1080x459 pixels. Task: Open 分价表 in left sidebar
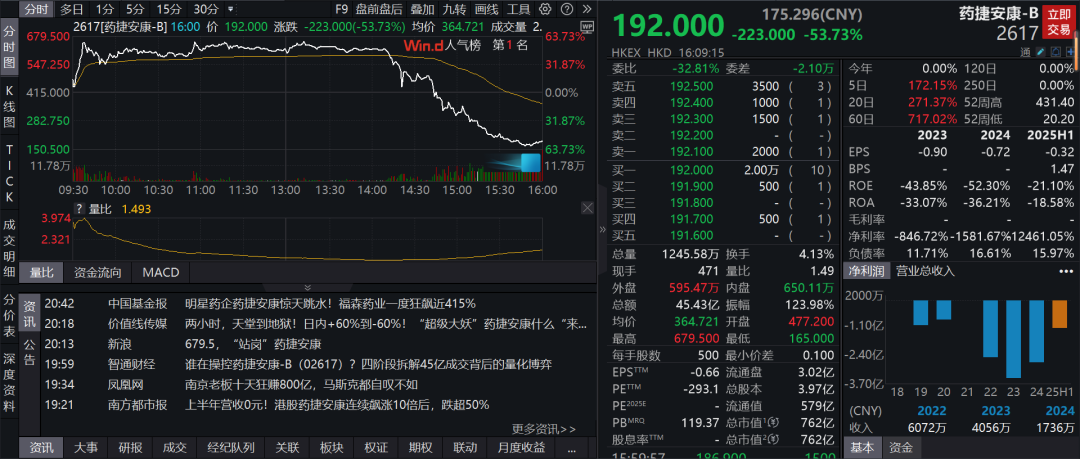[x=10, y=315]
